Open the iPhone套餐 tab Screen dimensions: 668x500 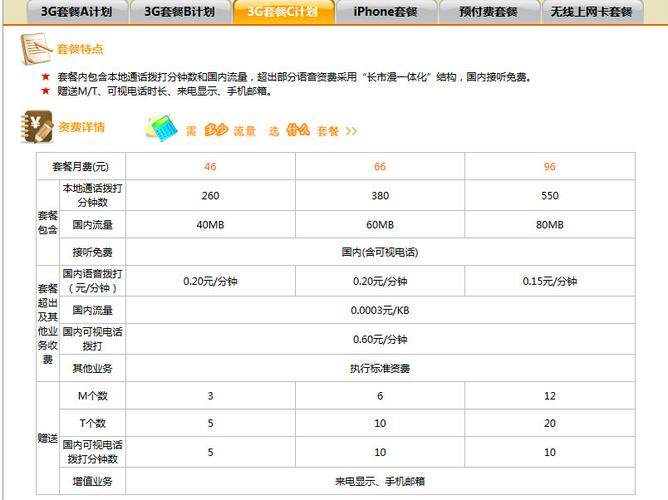[x=386, y=11]
